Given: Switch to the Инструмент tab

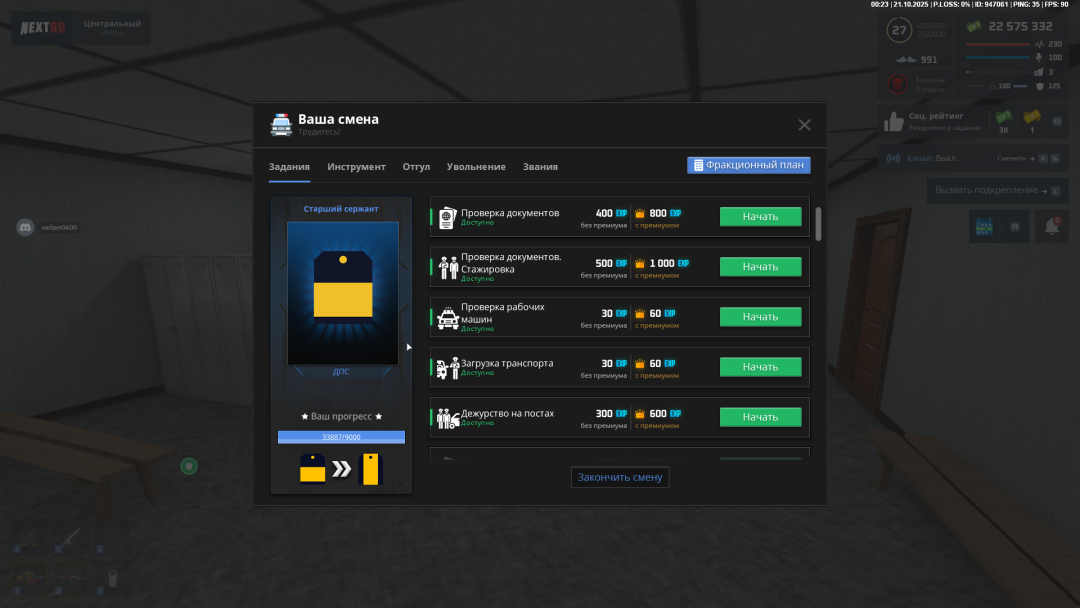Looking at the screenshot, I should point(356,167).
